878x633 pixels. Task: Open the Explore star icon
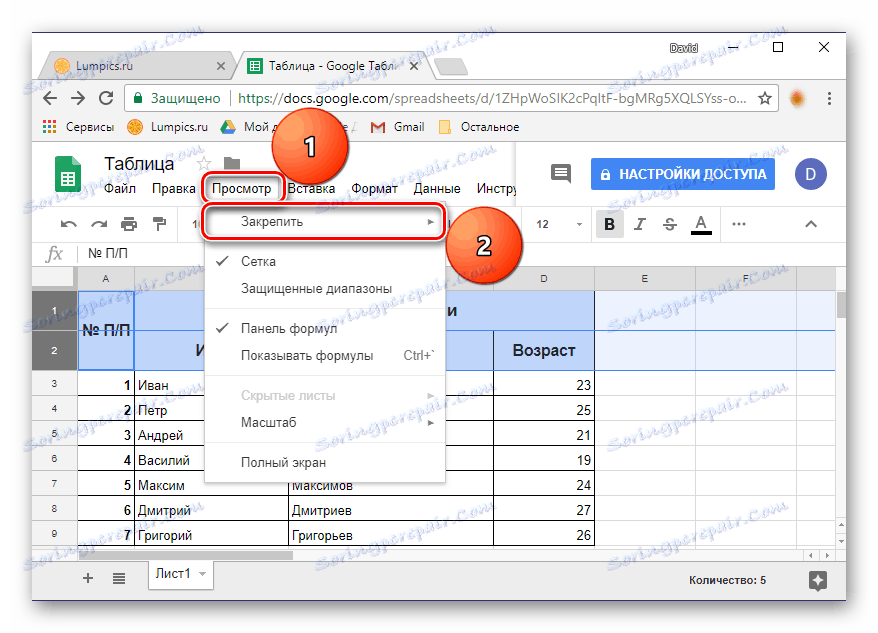tap(818, 580)
